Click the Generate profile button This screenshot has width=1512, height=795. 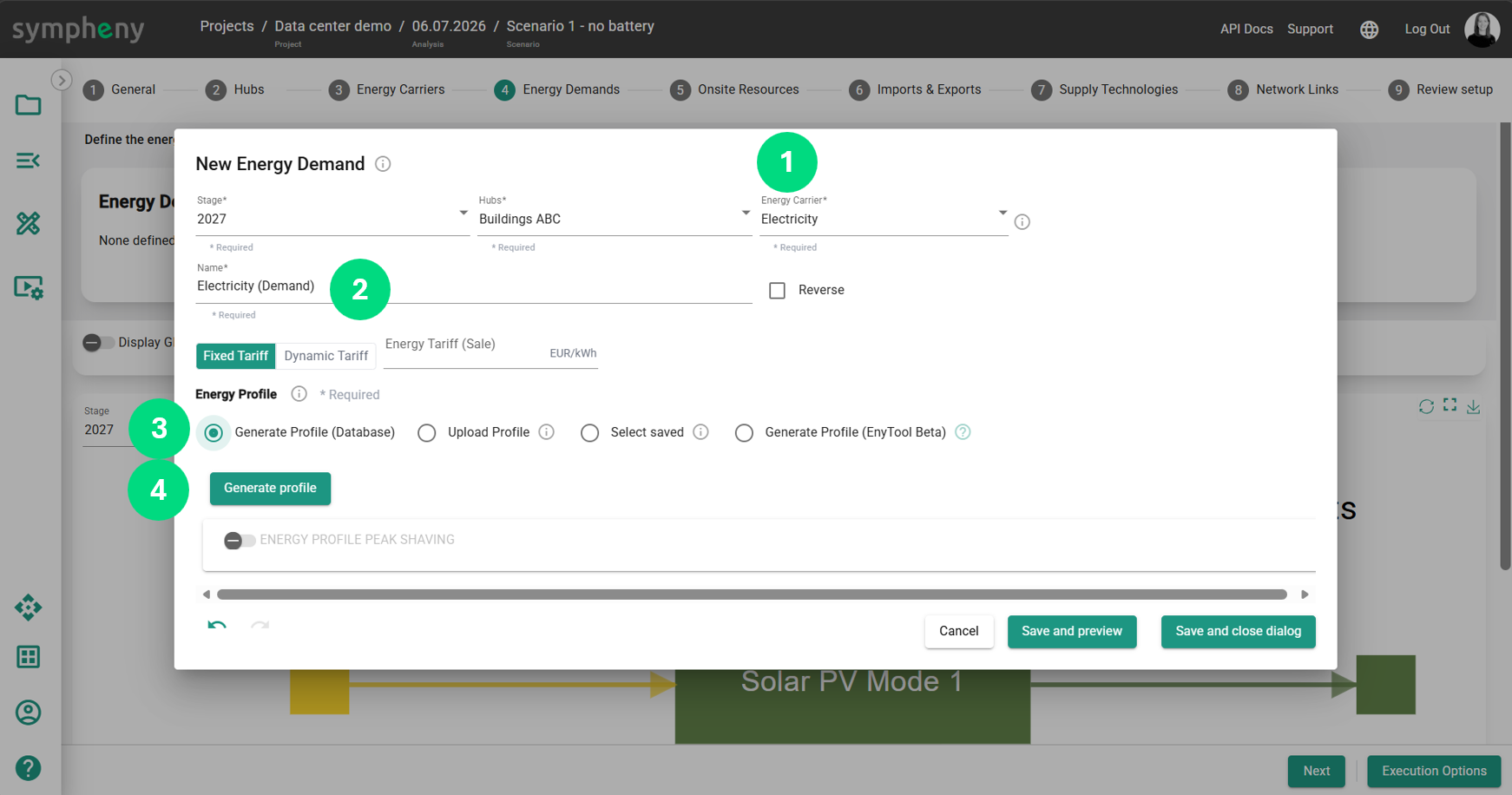270,489
